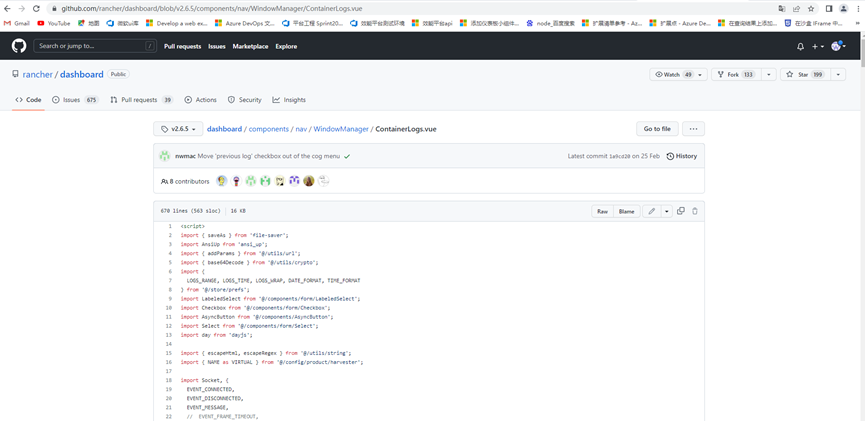This screenshot has width=865, height=421.
Task: Star the repository
Action: pos(805,74)
